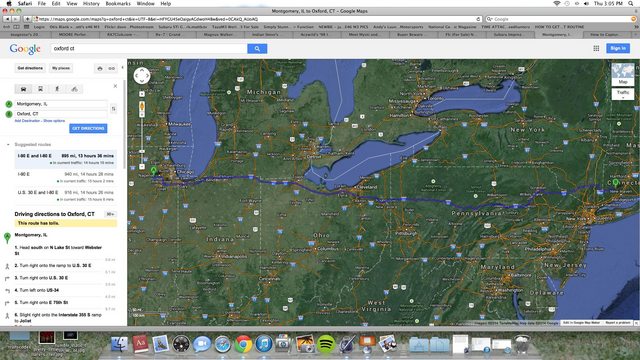Open My places
Viewport: 640px width, 360px height.
point(61,68)
